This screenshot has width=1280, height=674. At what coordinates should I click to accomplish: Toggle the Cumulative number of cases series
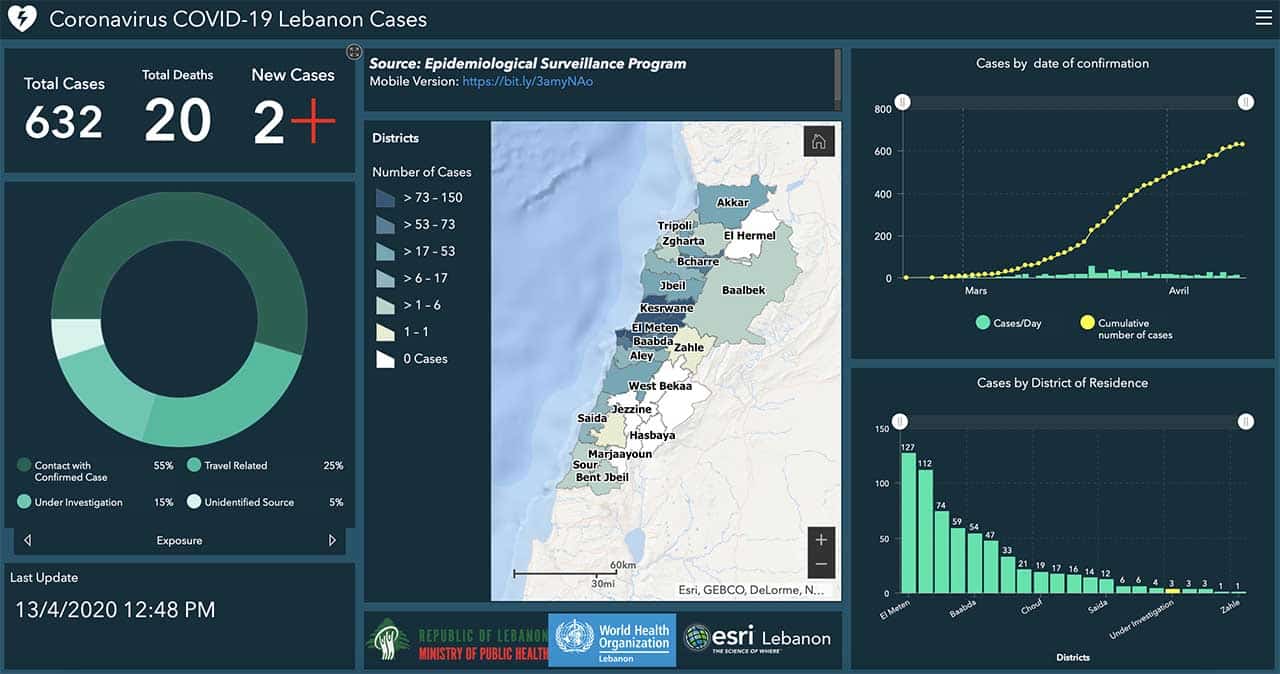tap(1125, 328)
